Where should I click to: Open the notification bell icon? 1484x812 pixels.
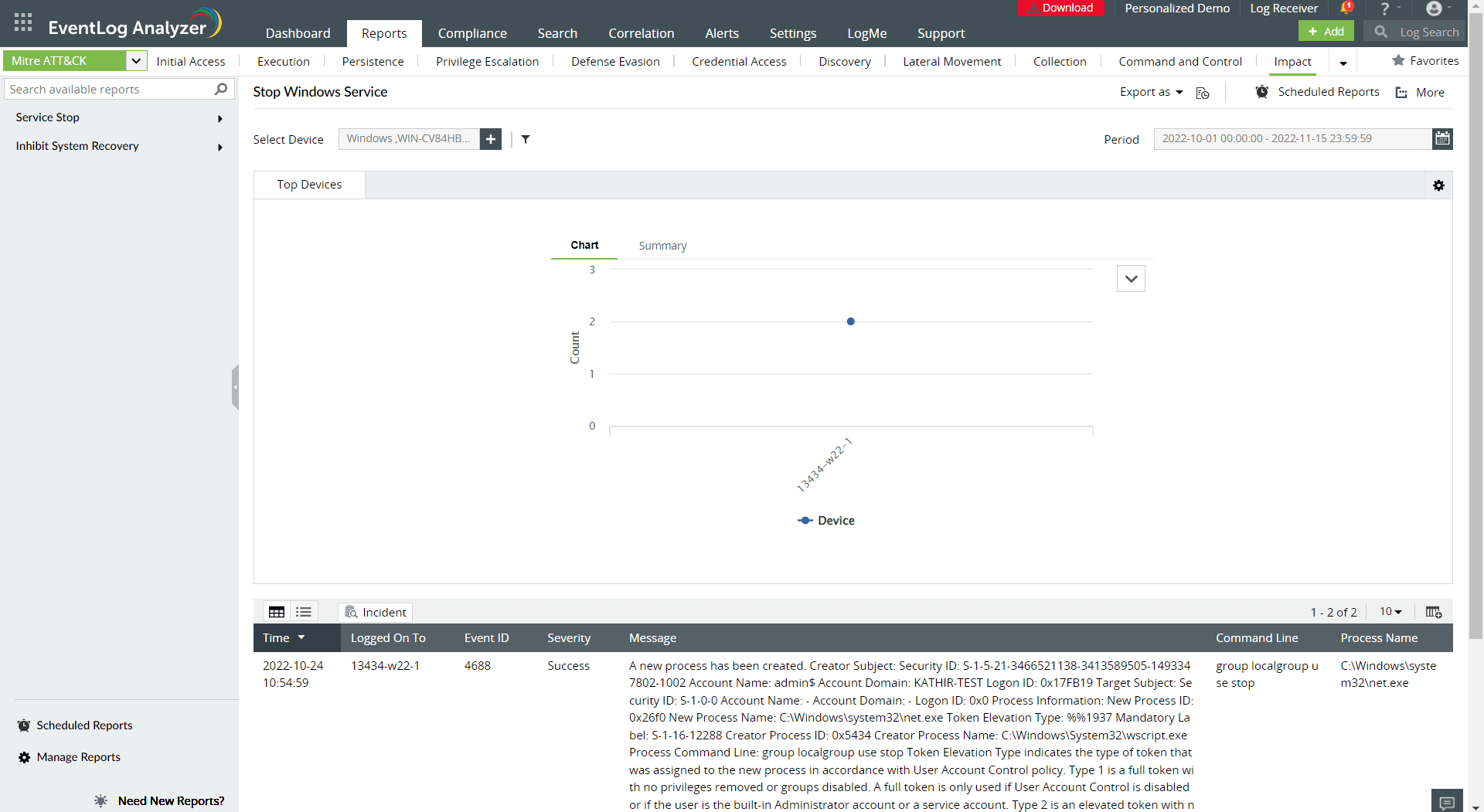(1346, 8)
